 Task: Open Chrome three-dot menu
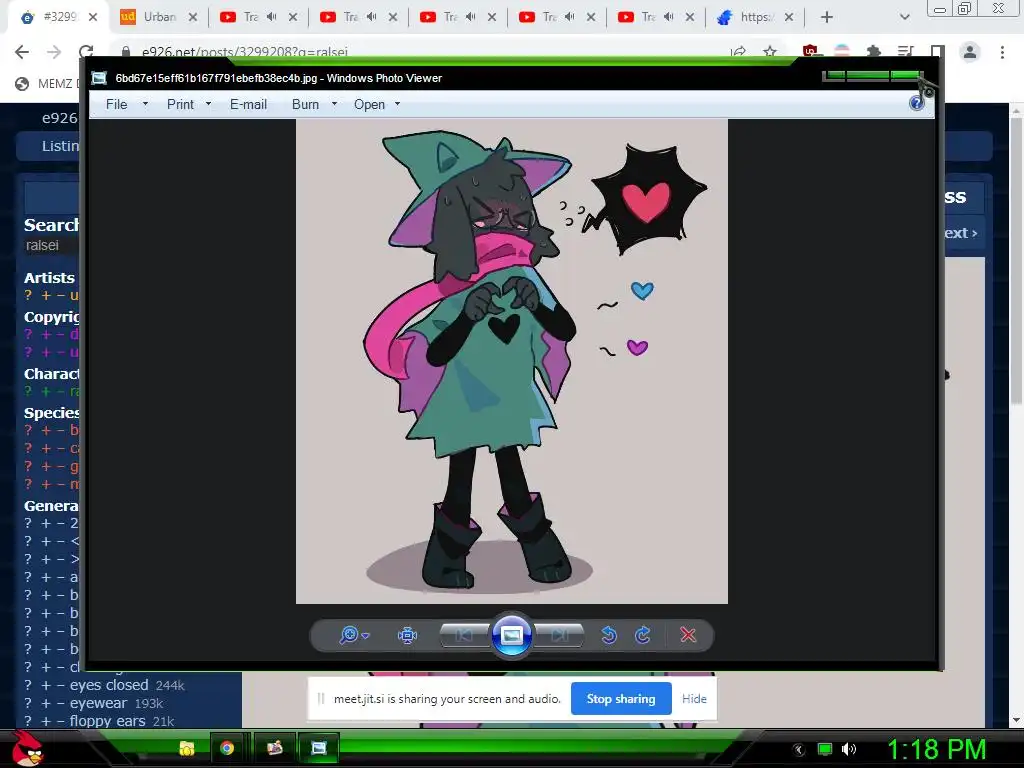[x=1002, y=52]
